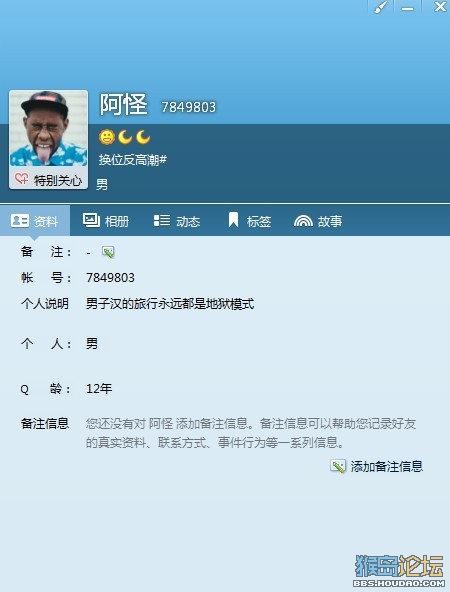Click the edit remark pencil icon beside 备注
Image resolution: width=450 pixels, height=592 pixels.
pyautogui.click(x=108, y=252)
